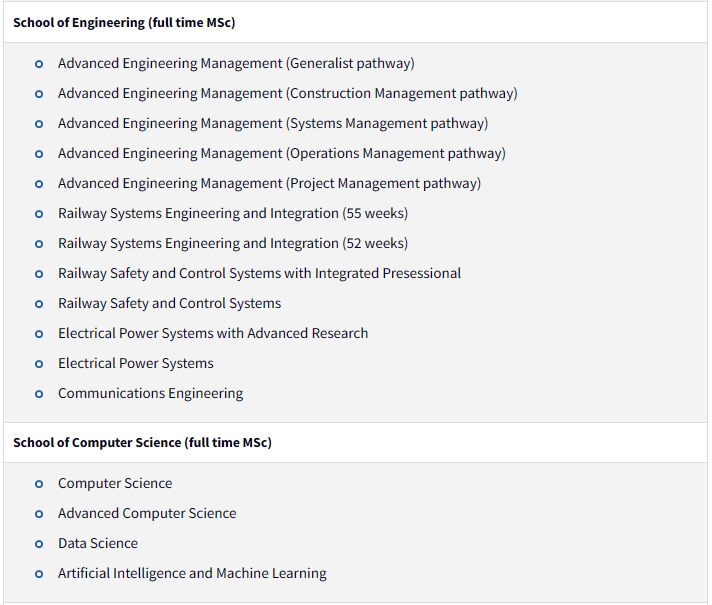712x605 pixels.
Task: Select the Project Management pathway course
Action: 269,183
